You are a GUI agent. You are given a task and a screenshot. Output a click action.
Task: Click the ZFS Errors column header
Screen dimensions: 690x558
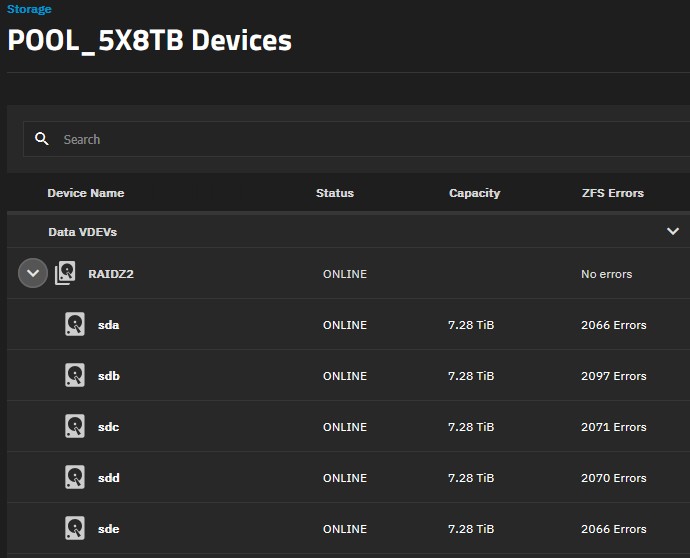click(613, 193)
